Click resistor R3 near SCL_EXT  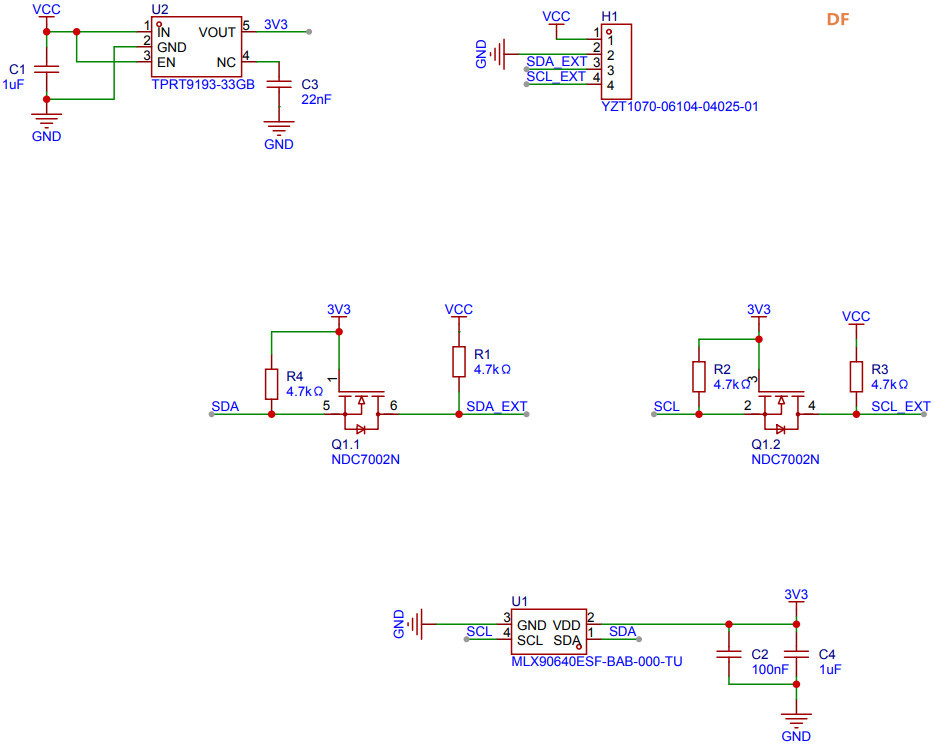[x=856, y=377]
